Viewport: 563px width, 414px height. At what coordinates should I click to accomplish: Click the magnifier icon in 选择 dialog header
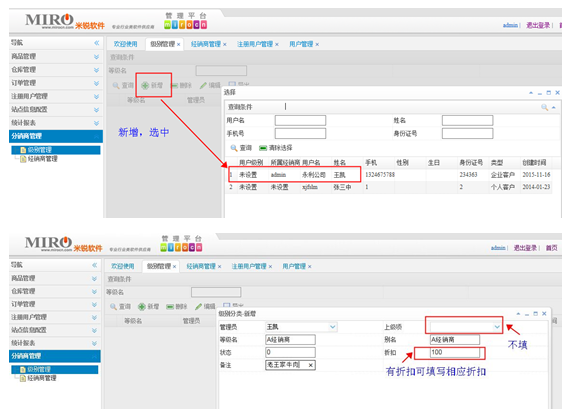pos(544,107)
